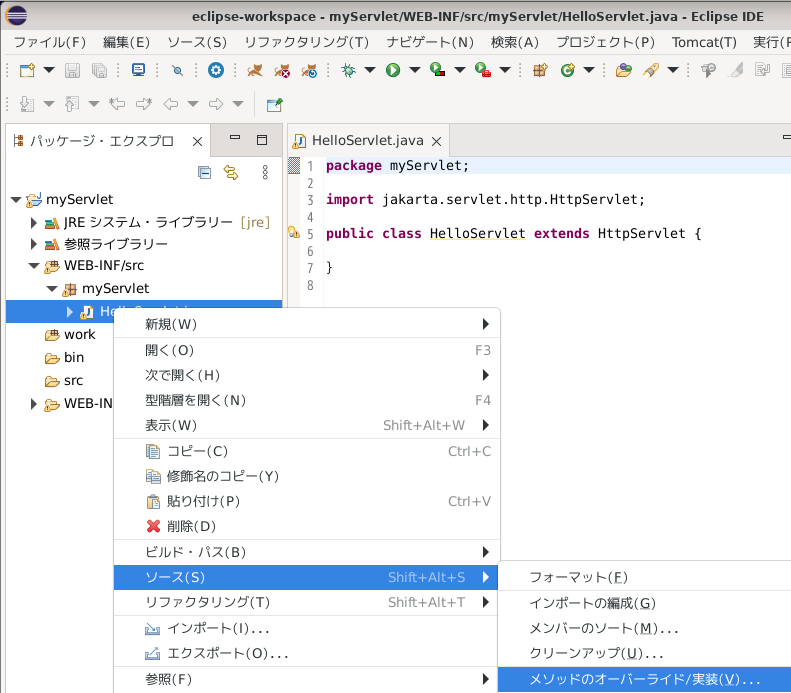Click the Open Type folder icon

(624, 70)
